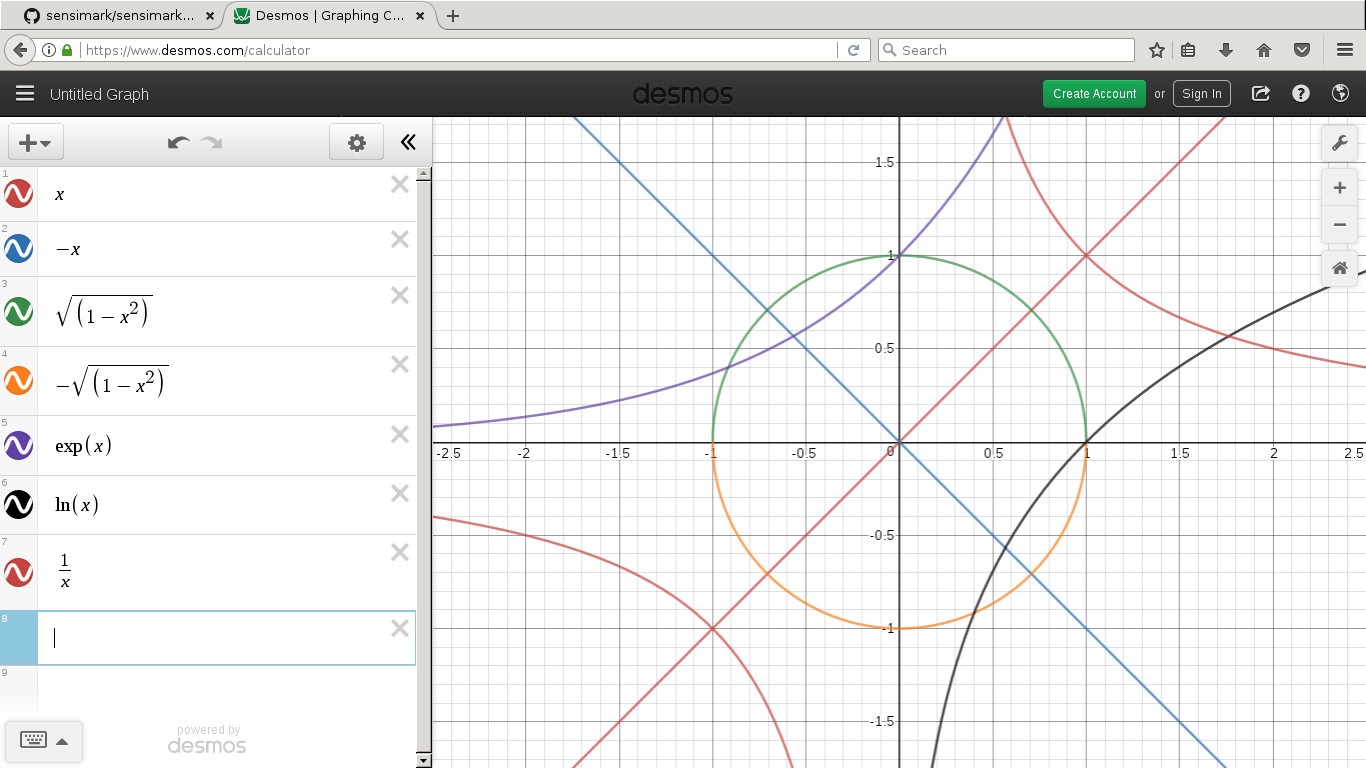
Task: Share the graph via share icon
Action: 1261,93
